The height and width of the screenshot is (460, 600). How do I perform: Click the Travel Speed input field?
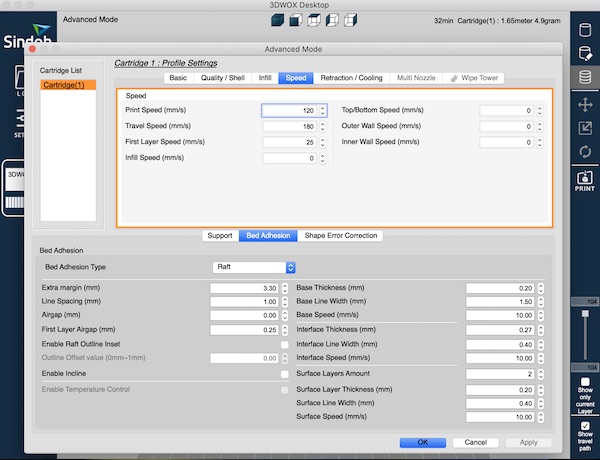(290, 127)
